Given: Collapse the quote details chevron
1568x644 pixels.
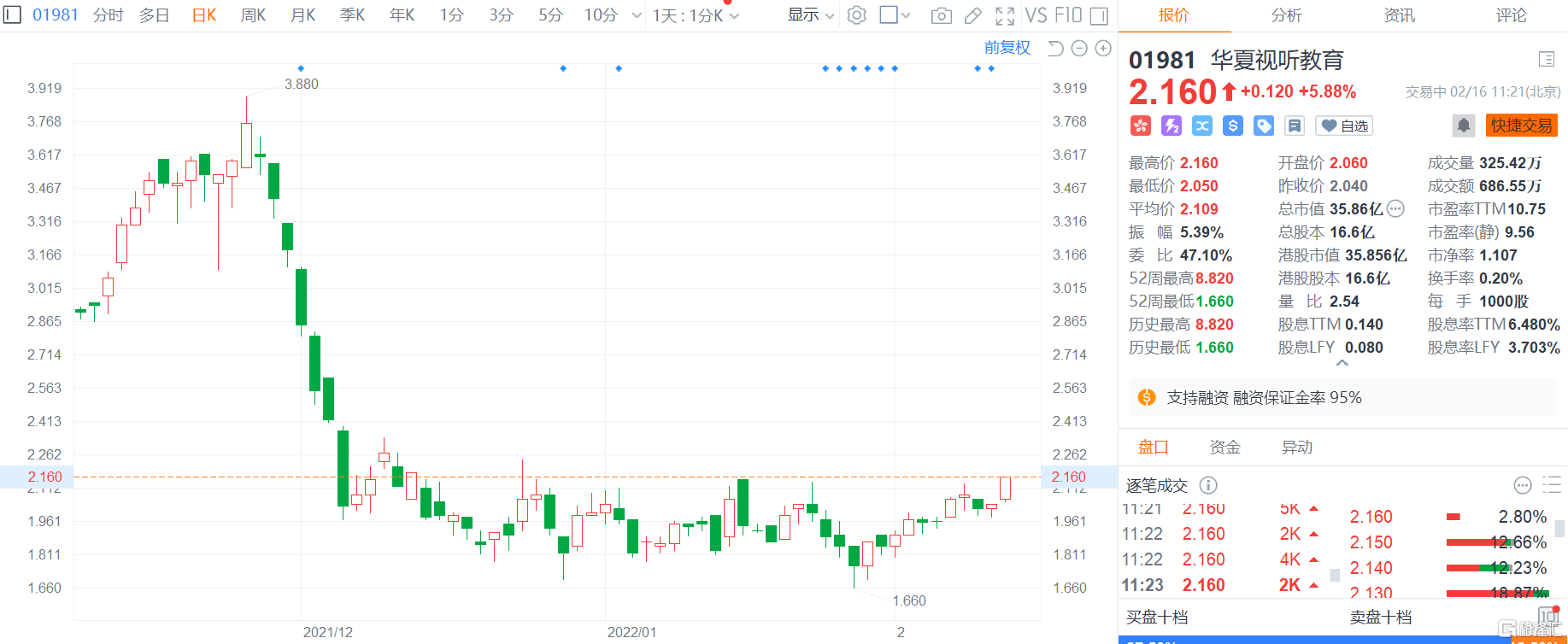Looking at the screenshot, I should (x=1342, y=363).
